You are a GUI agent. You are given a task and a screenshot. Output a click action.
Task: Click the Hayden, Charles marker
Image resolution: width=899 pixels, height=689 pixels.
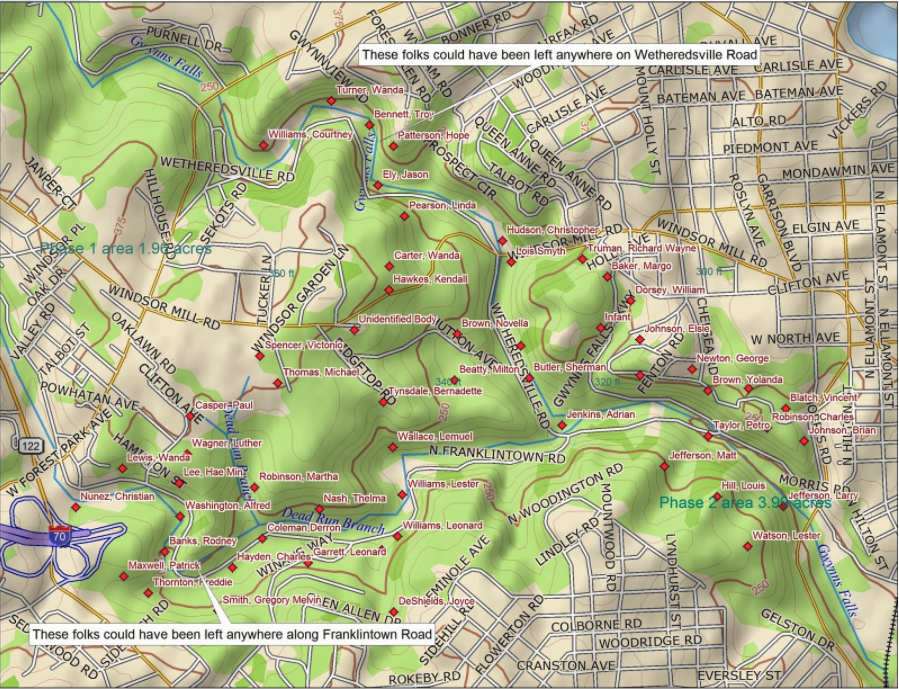[232, 567]
